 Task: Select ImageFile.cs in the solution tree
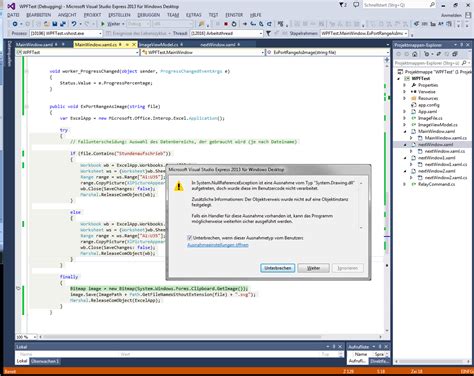430,118
